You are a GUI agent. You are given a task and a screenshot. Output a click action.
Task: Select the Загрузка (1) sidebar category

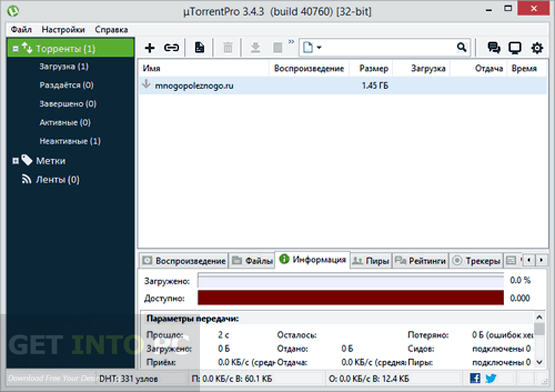tap(64, 66)
